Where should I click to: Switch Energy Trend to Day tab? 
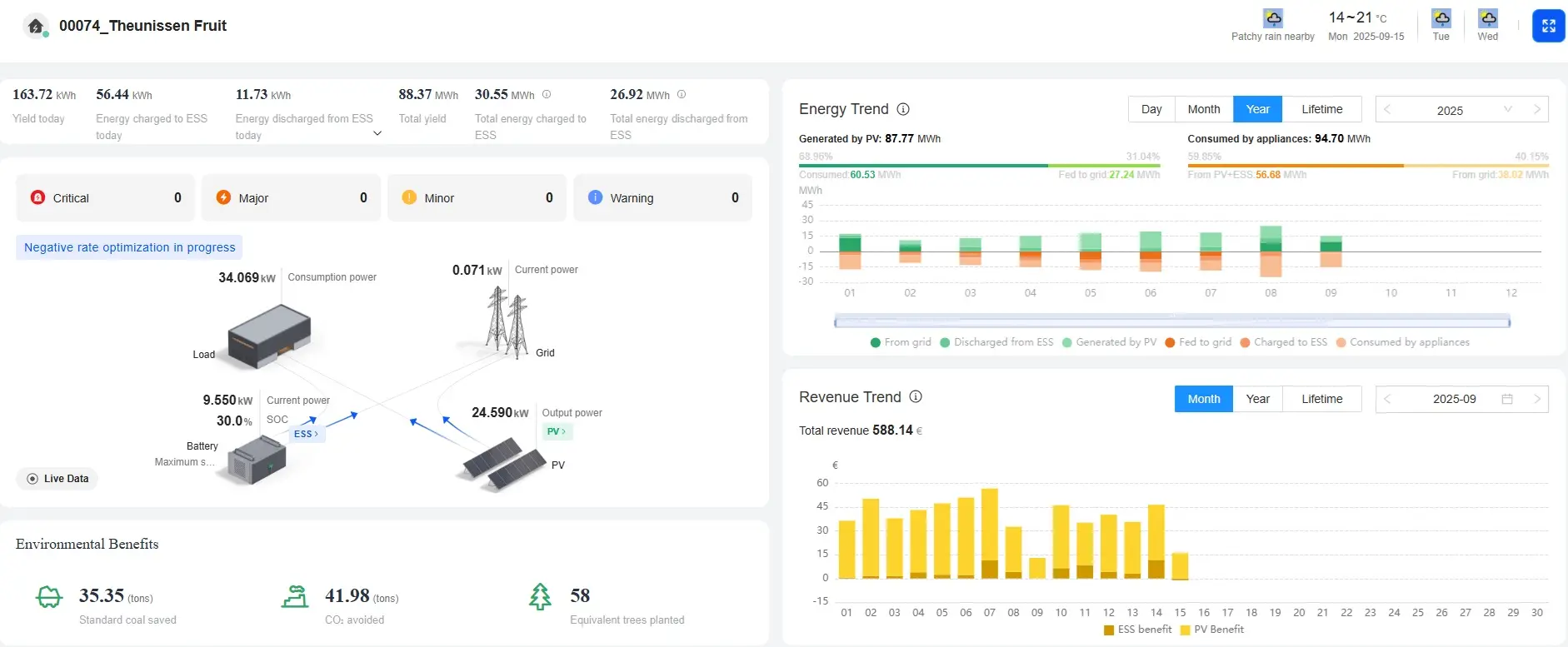[1151, 109]
